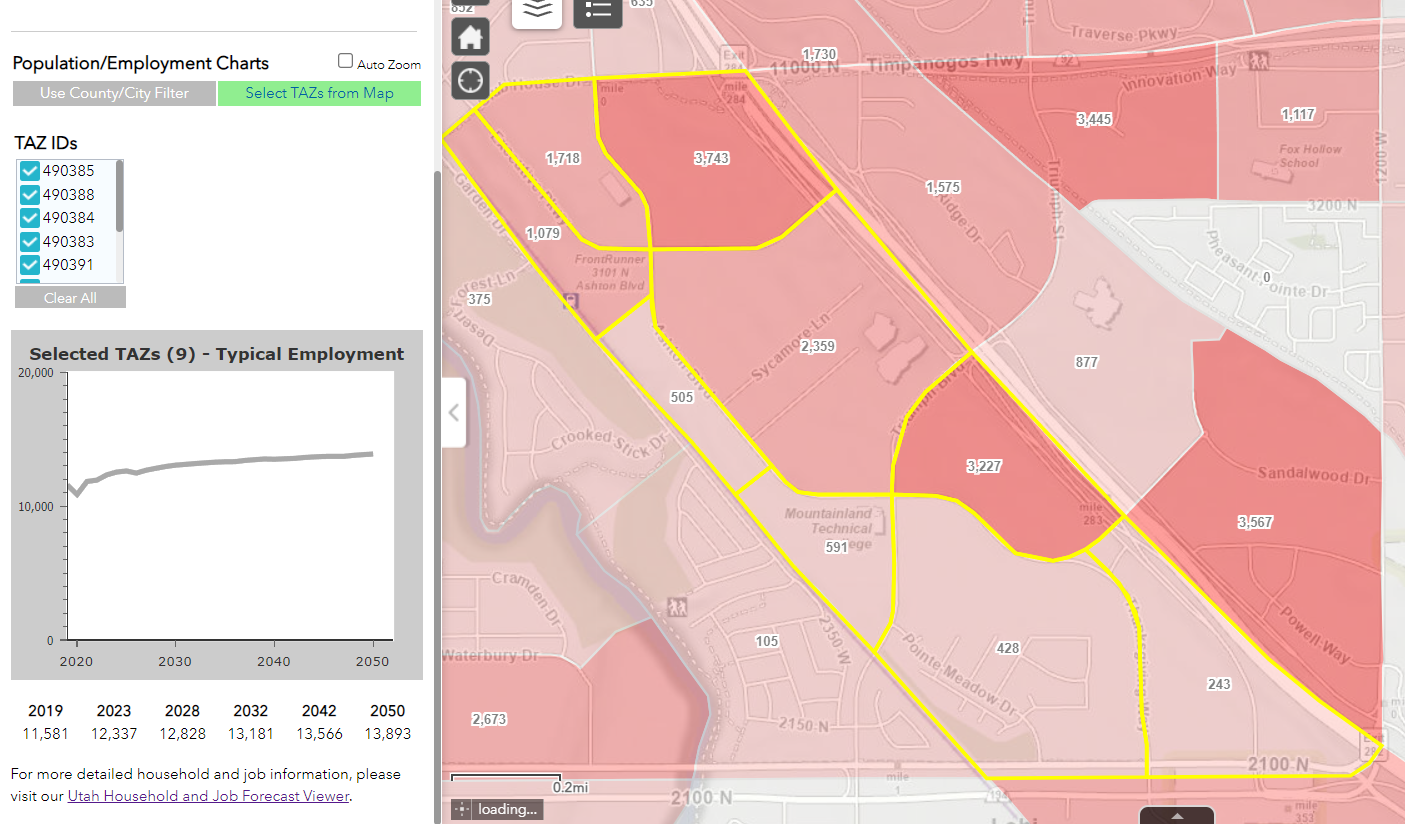Click the zone label 1,730

pyautogui.click(x=819, y=53)
